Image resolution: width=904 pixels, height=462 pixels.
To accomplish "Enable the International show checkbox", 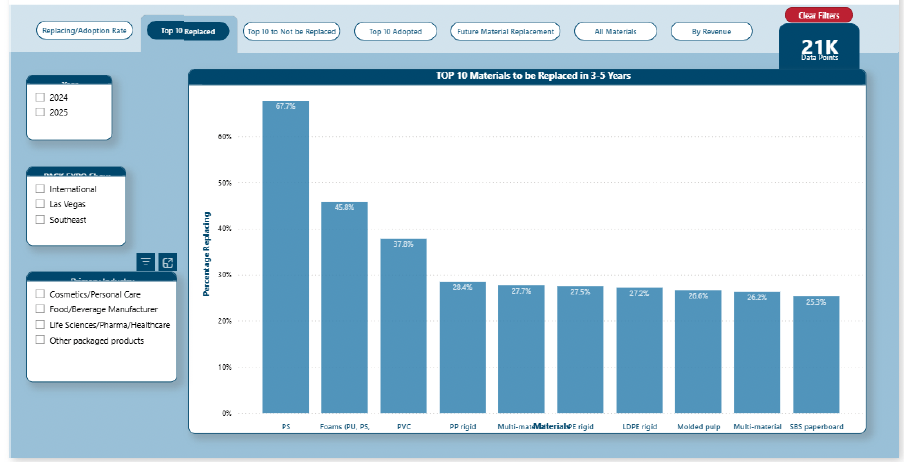I will (40, 189).
